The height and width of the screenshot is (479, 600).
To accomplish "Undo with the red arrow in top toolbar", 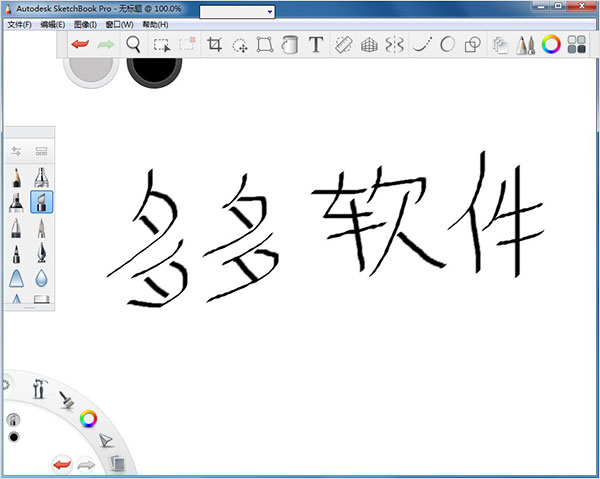I will [x=80, y=45].
